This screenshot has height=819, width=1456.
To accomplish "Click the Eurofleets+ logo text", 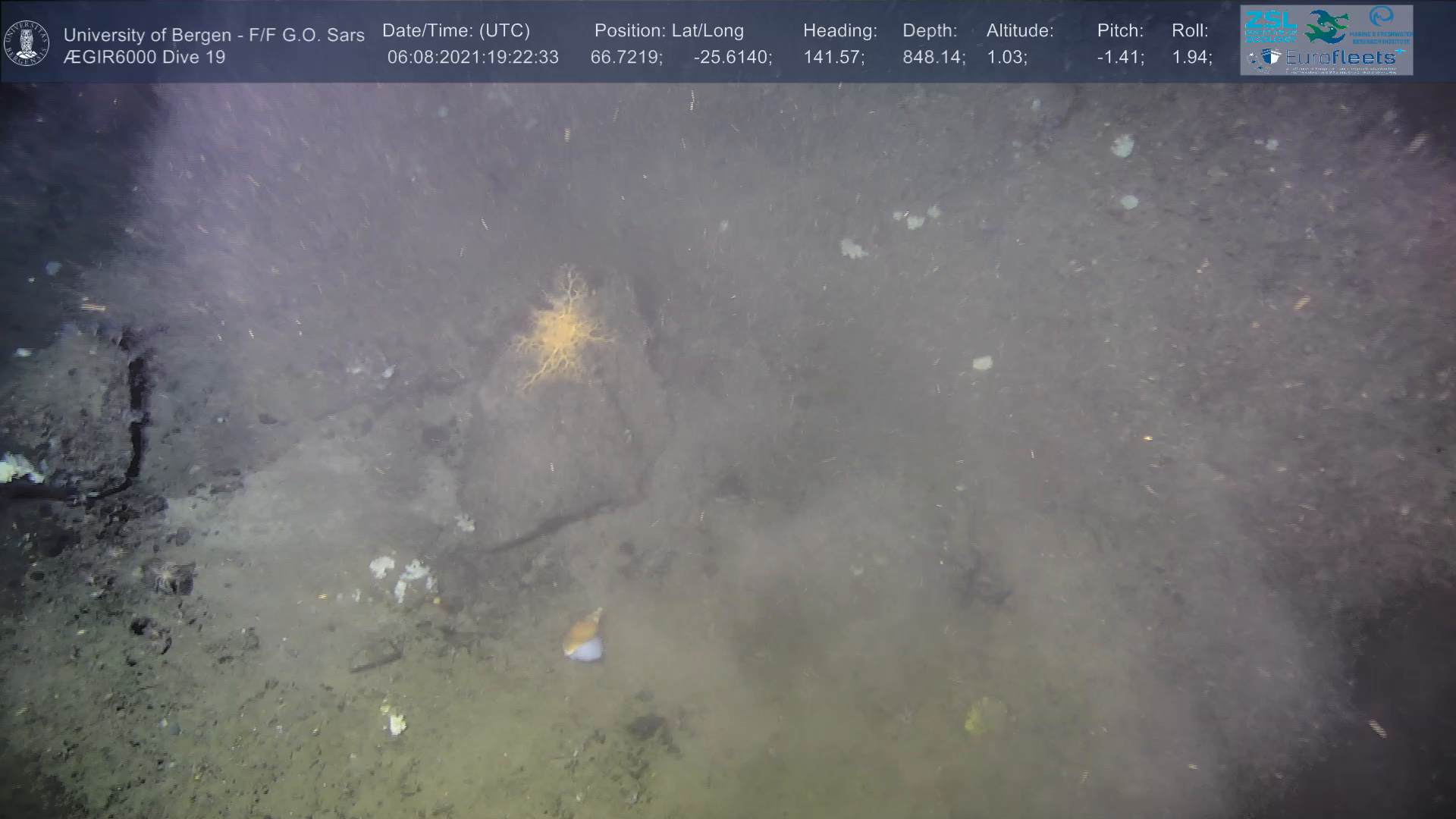I will [x=1341, y=58].
